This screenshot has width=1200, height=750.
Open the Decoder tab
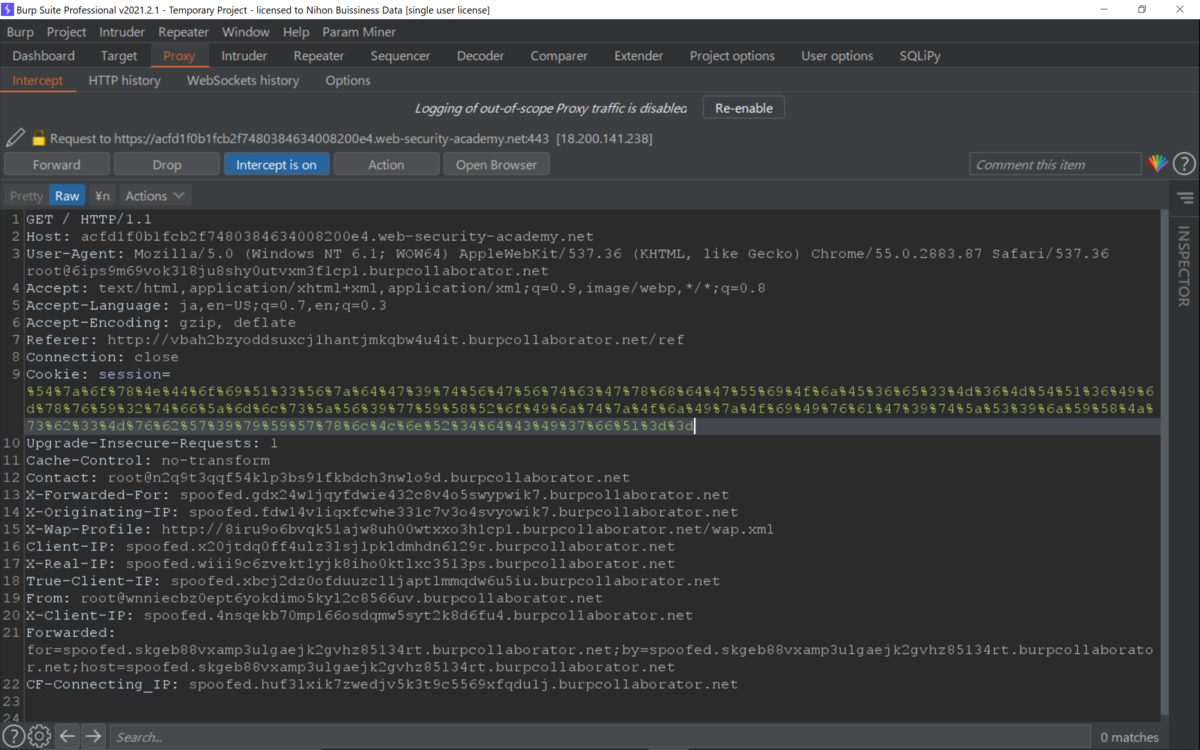[480, 56]
